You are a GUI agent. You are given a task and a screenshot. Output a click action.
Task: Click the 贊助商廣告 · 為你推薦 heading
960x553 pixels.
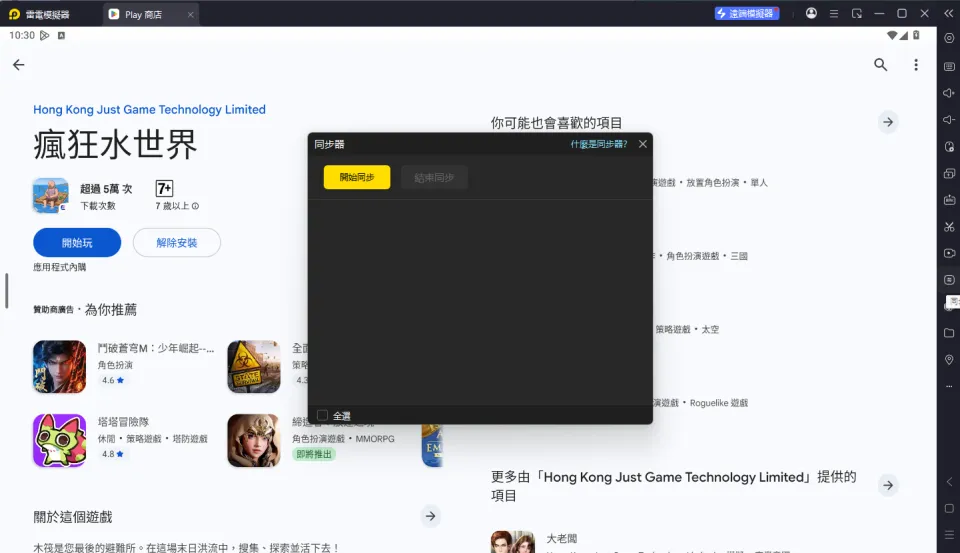coord(85,309)
